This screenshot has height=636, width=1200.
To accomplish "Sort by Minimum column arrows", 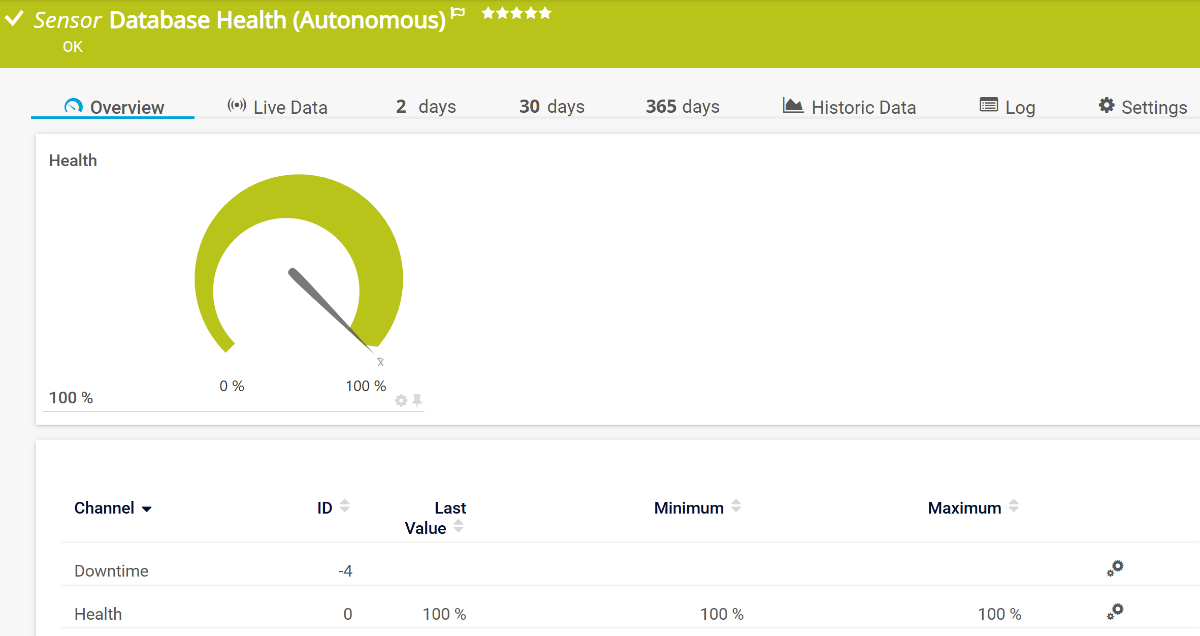I will (736, 506).
